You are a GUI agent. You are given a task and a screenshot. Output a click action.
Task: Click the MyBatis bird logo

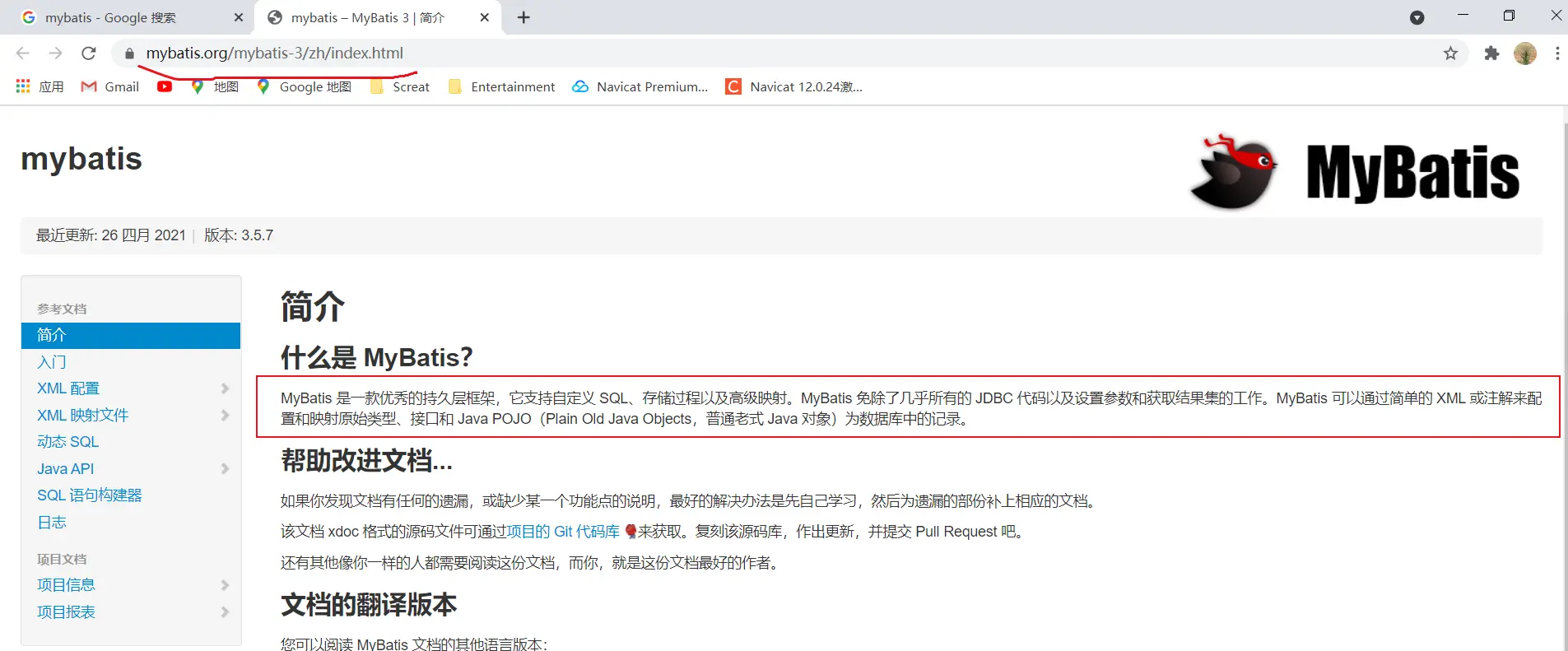[1233, 171]
